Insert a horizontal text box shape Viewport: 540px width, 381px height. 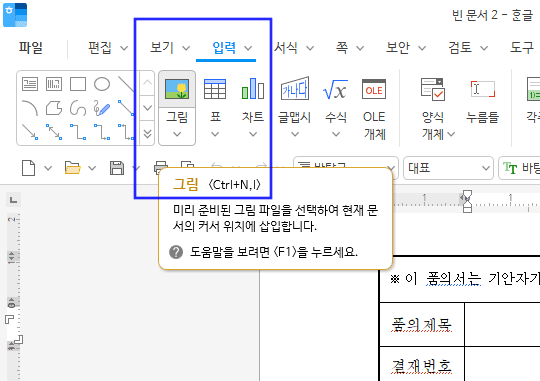pyautogui.click(x=30, y=84)
